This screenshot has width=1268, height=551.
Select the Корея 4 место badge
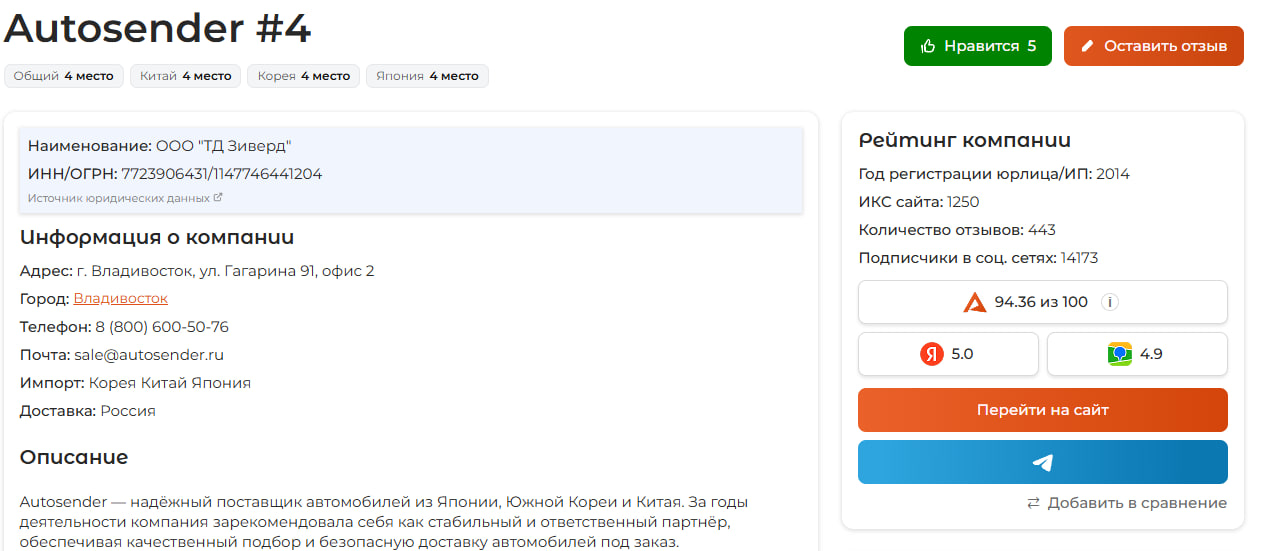click(304, 76)
